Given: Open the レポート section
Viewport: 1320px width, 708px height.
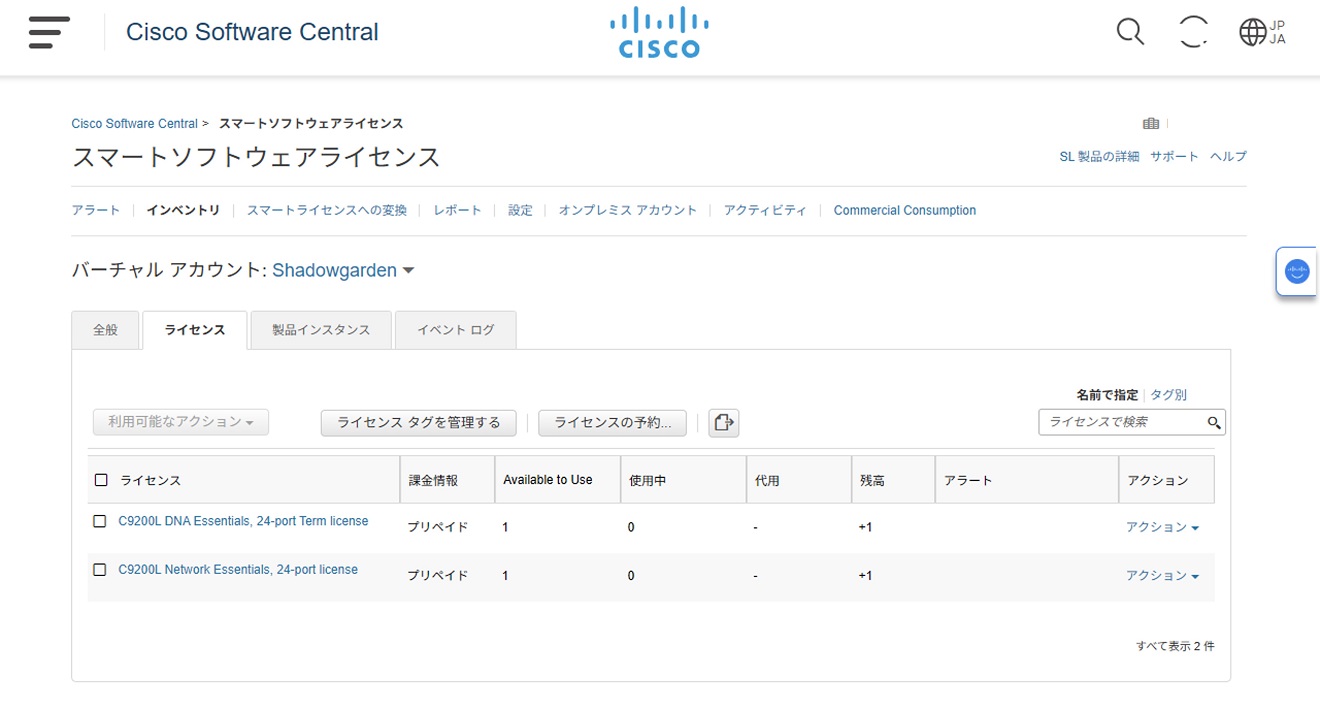Looking at the screenshot, I should tap(457, 210).
